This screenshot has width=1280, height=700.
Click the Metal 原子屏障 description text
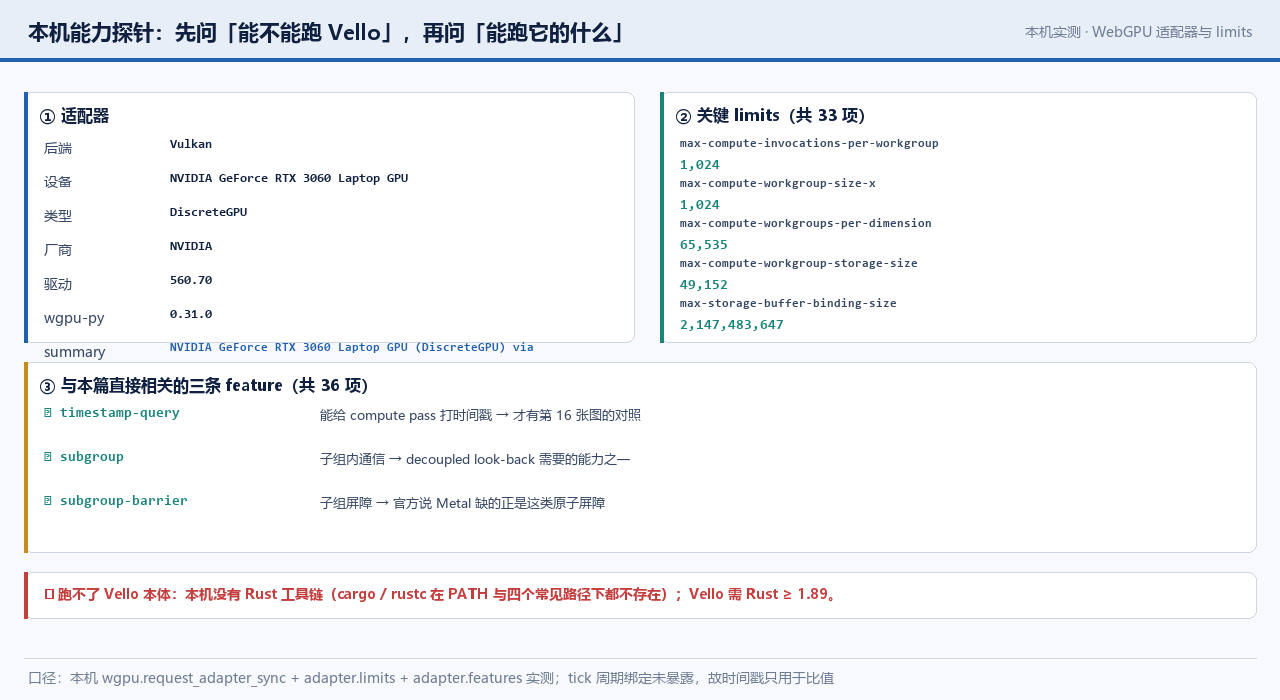[x=462, y=503]
